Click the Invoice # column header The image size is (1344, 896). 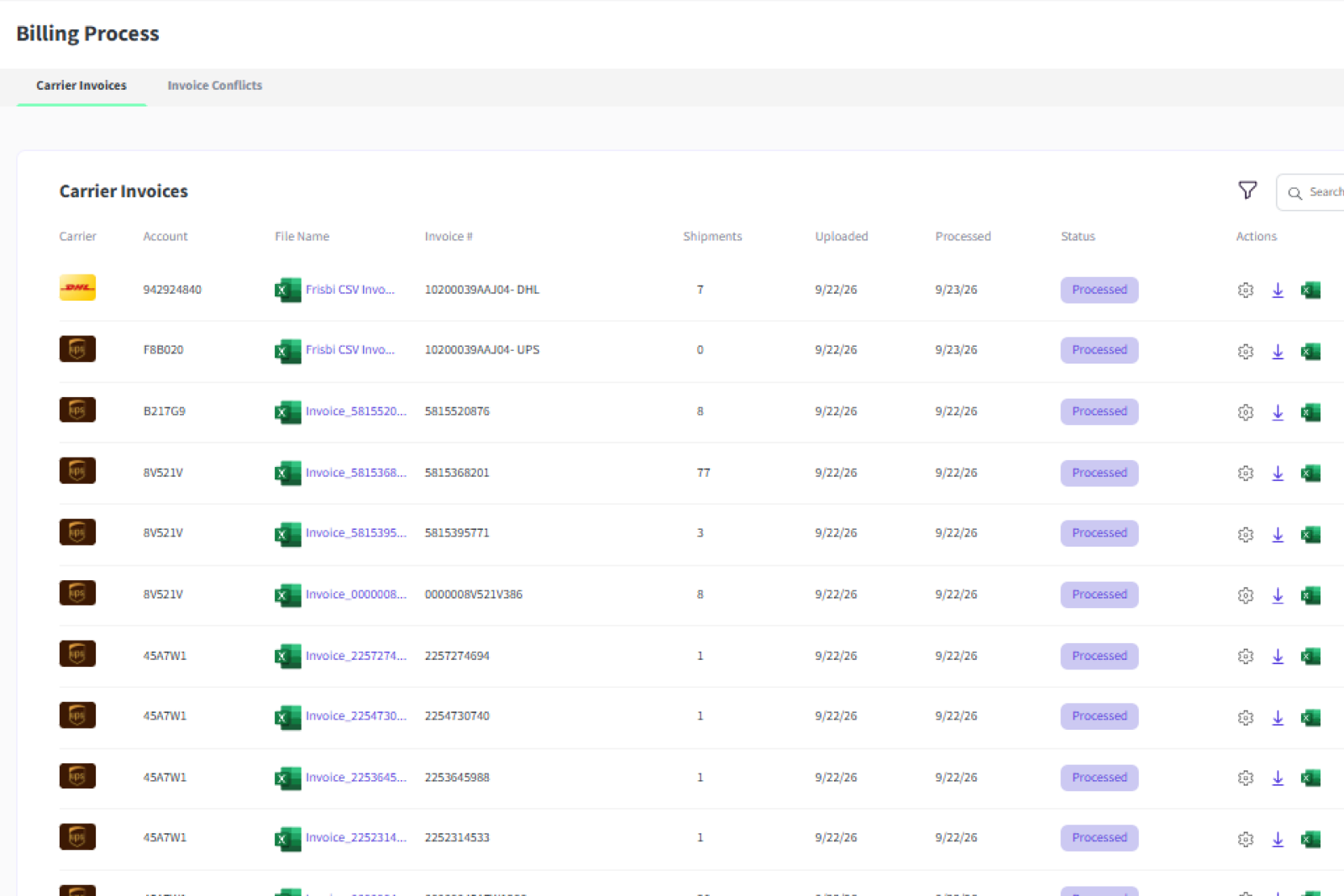[449, 237]
